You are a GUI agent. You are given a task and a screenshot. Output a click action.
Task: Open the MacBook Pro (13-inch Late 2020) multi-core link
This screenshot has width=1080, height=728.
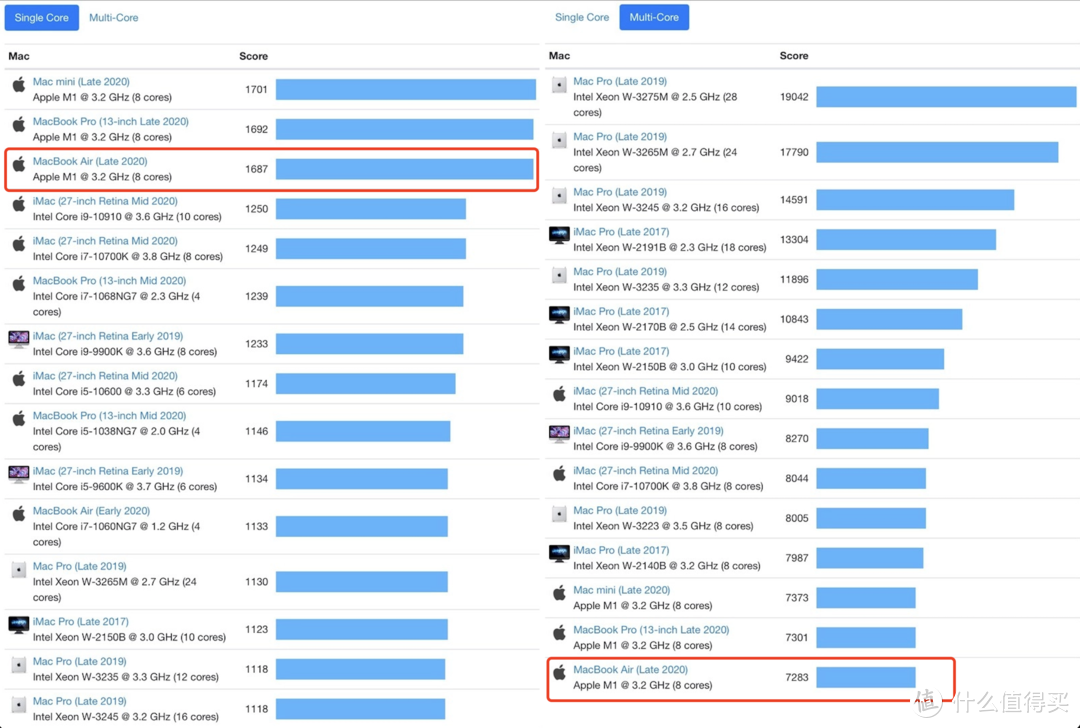[x=650, y=630]
